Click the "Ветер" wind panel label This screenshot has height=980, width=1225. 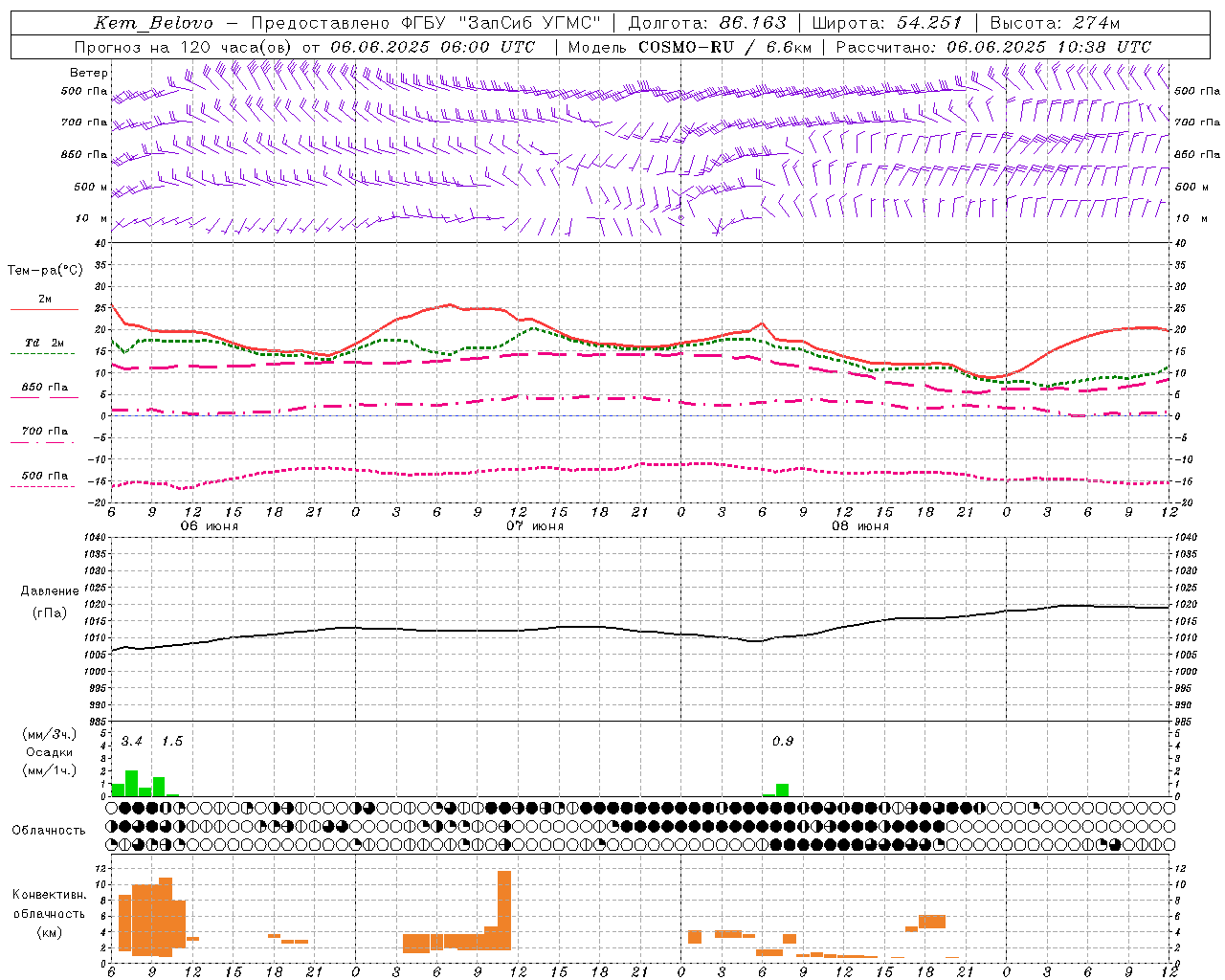coord(89,73)
